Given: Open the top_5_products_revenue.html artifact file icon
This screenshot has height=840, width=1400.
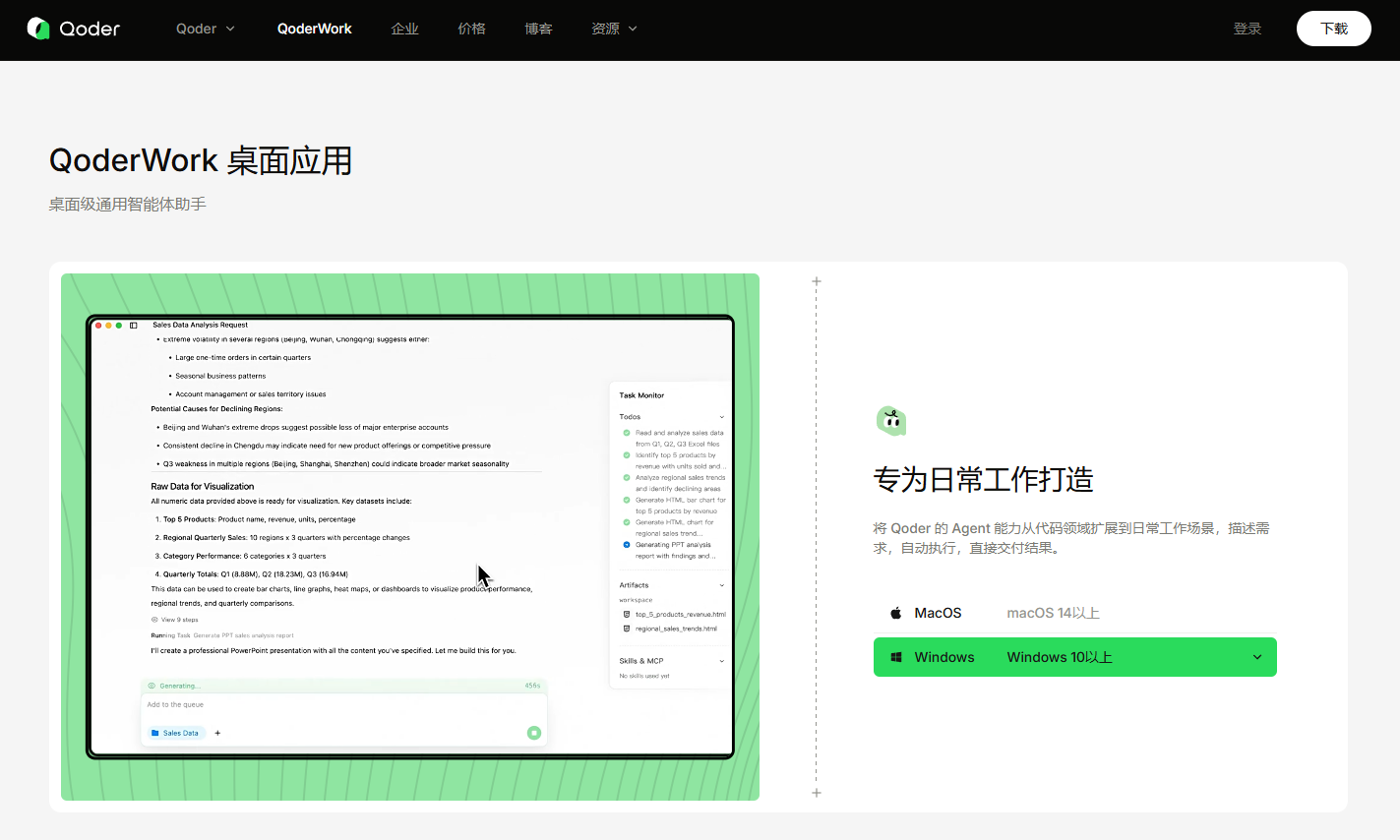Looking at the screenshot, I should [626, 614].
